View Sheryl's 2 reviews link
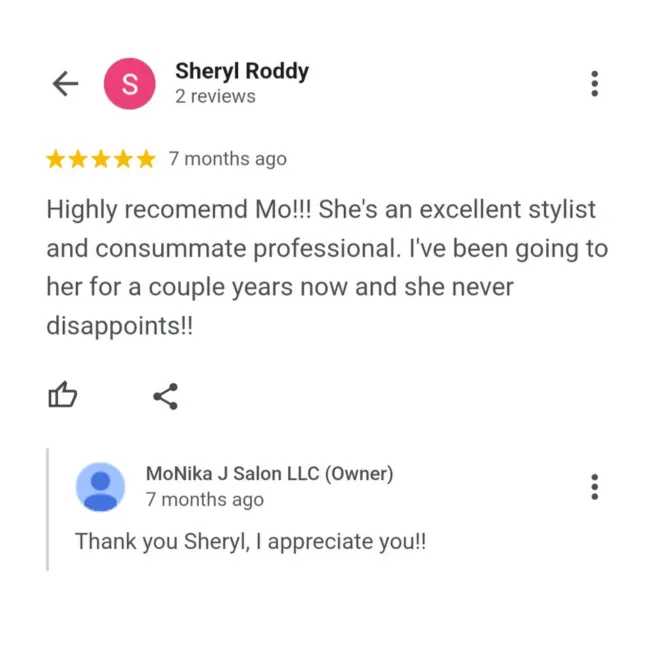Screen dimensions: 660x660 pos(215,96)
